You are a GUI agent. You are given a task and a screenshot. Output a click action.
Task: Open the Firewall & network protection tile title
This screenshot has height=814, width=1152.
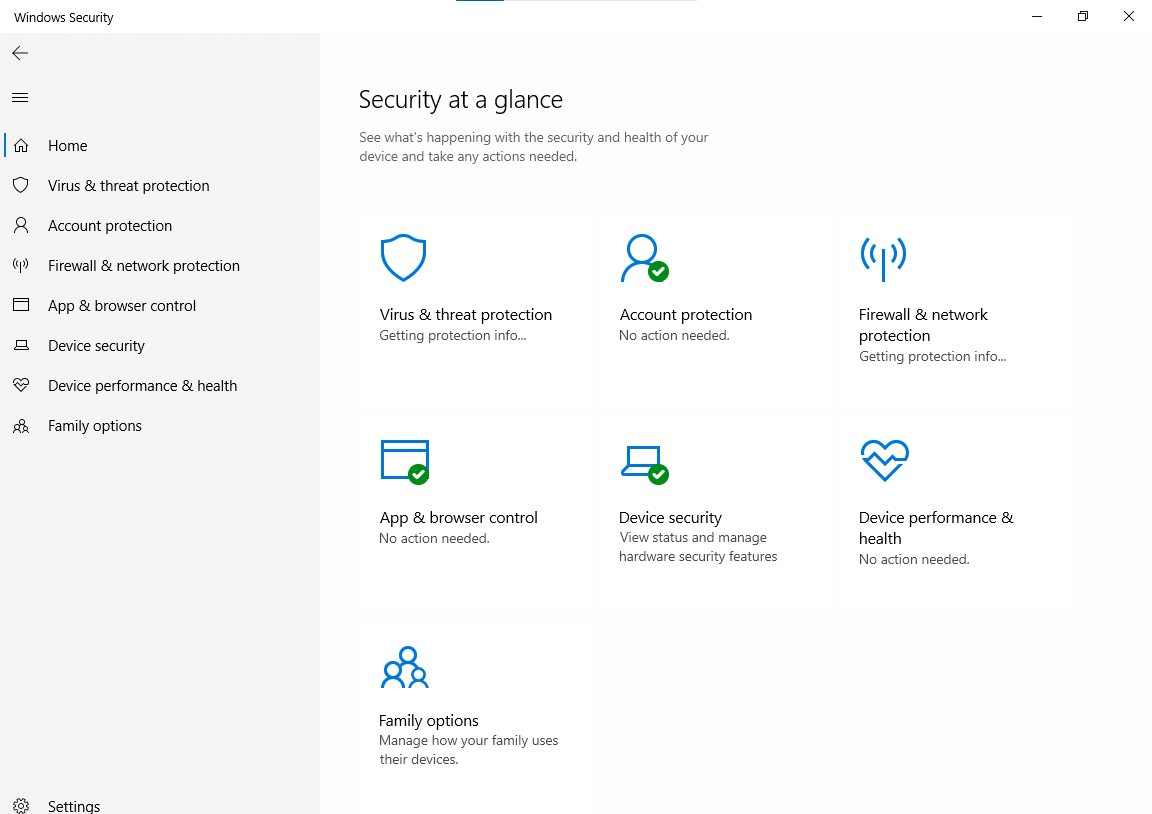[924, 325]
